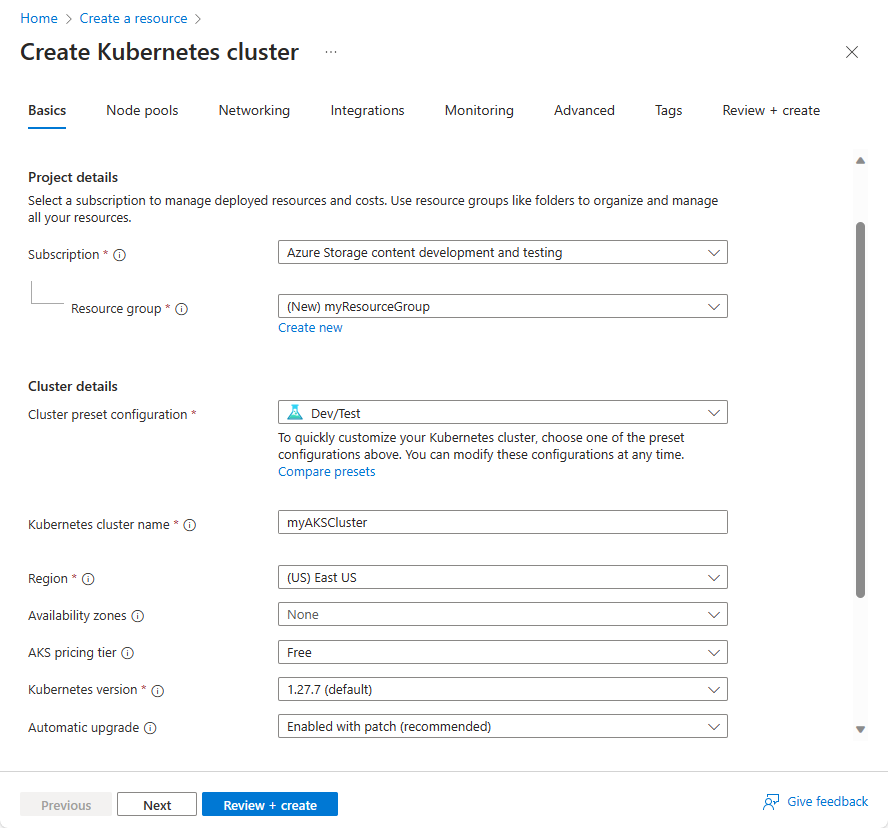
Task: Click the info icon next to Subscription
Action: coord(120,255)
